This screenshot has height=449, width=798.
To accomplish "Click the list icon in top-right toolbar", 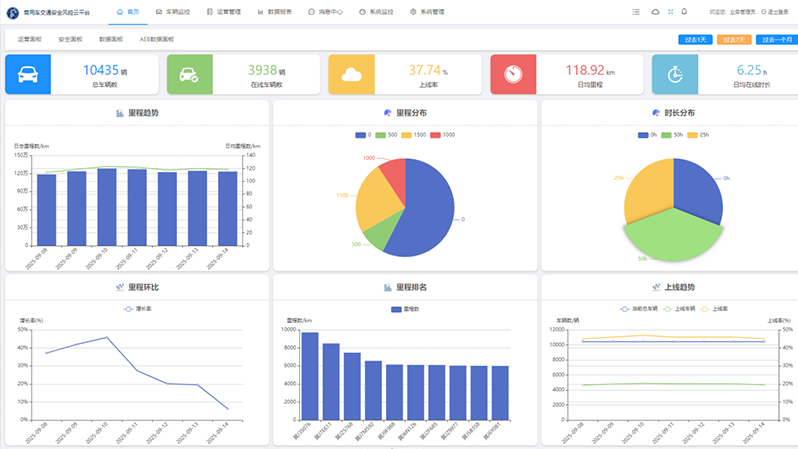I will (x=636, y=12).
